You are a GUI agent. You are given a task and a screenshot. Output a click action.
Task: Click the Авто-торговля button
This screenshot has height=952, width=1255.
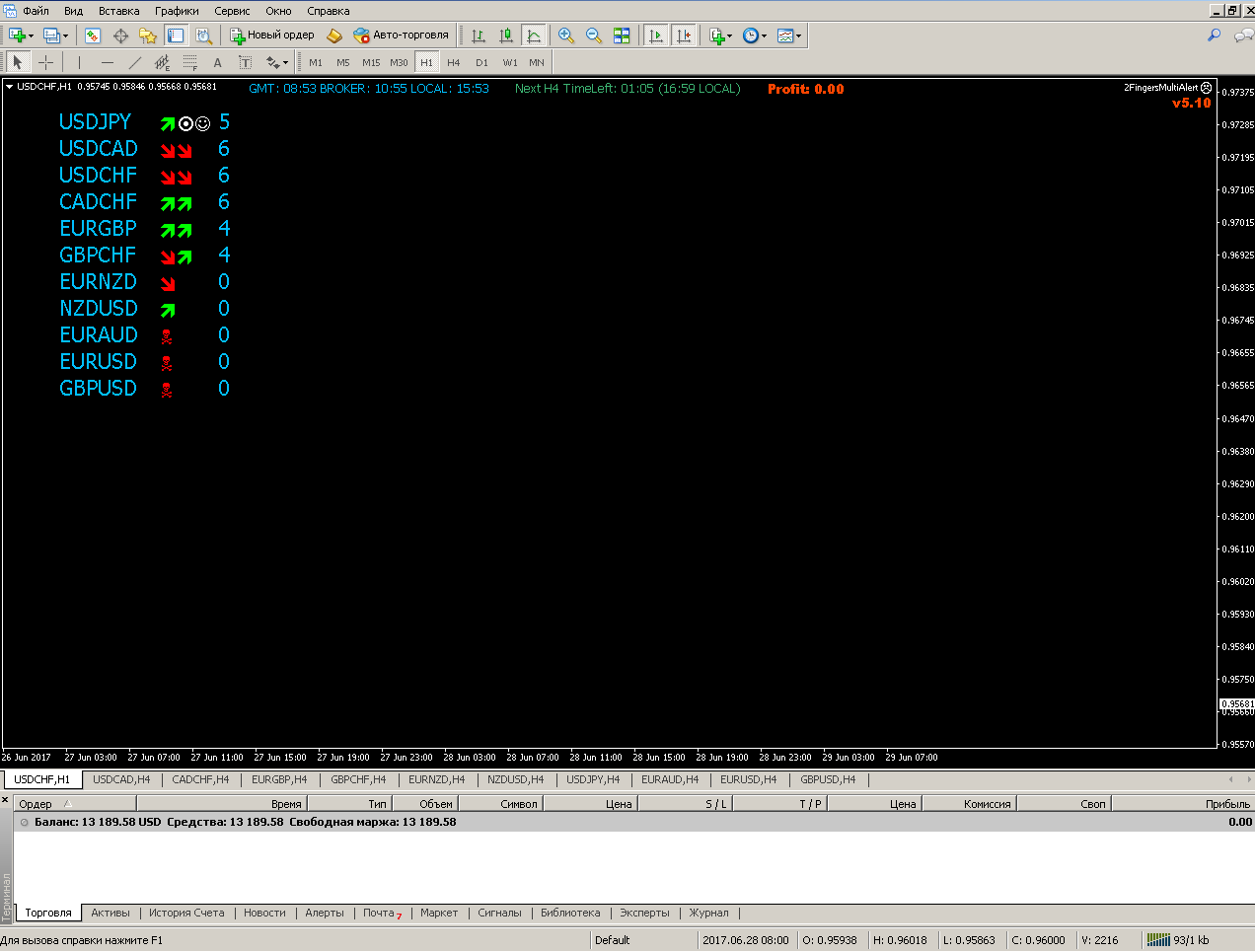402,36
